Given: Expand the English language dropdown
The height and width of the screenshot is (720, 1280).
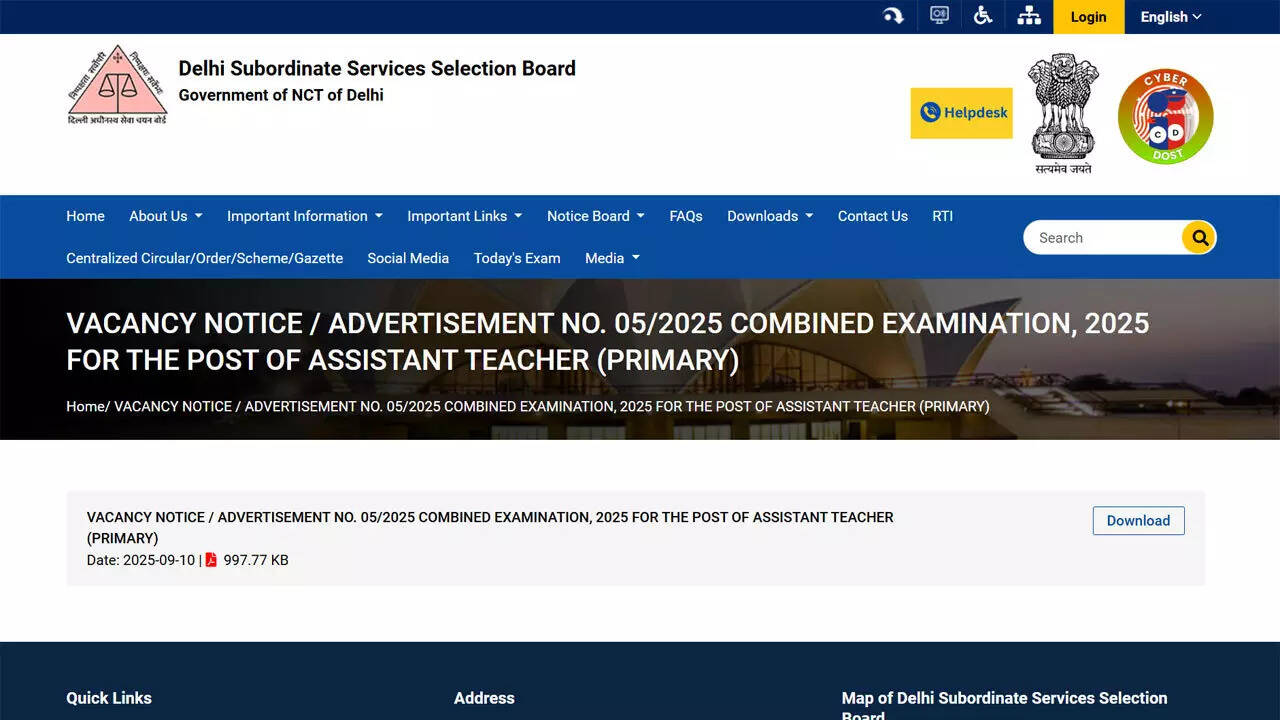Looking at the screenshot, I should coord(1168,16).
